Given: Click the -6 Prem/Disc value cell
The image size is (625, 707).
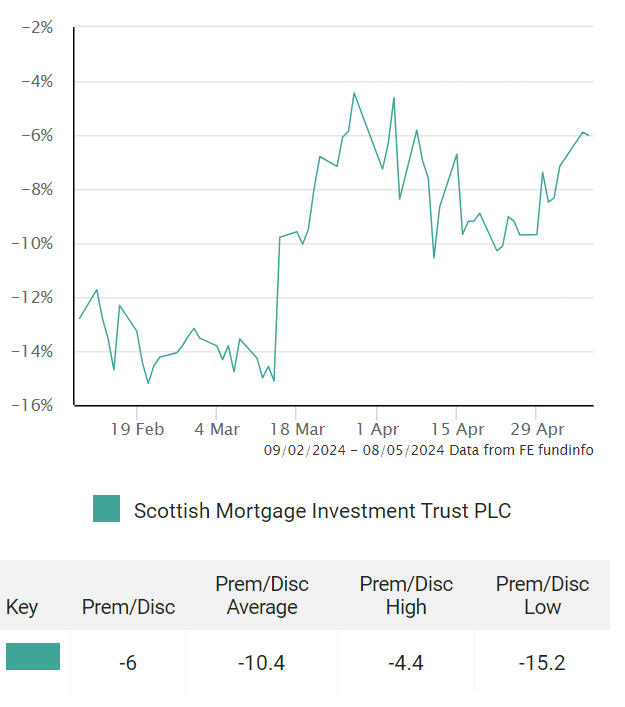Looking at the screenshot, I should tap(128, 661).
